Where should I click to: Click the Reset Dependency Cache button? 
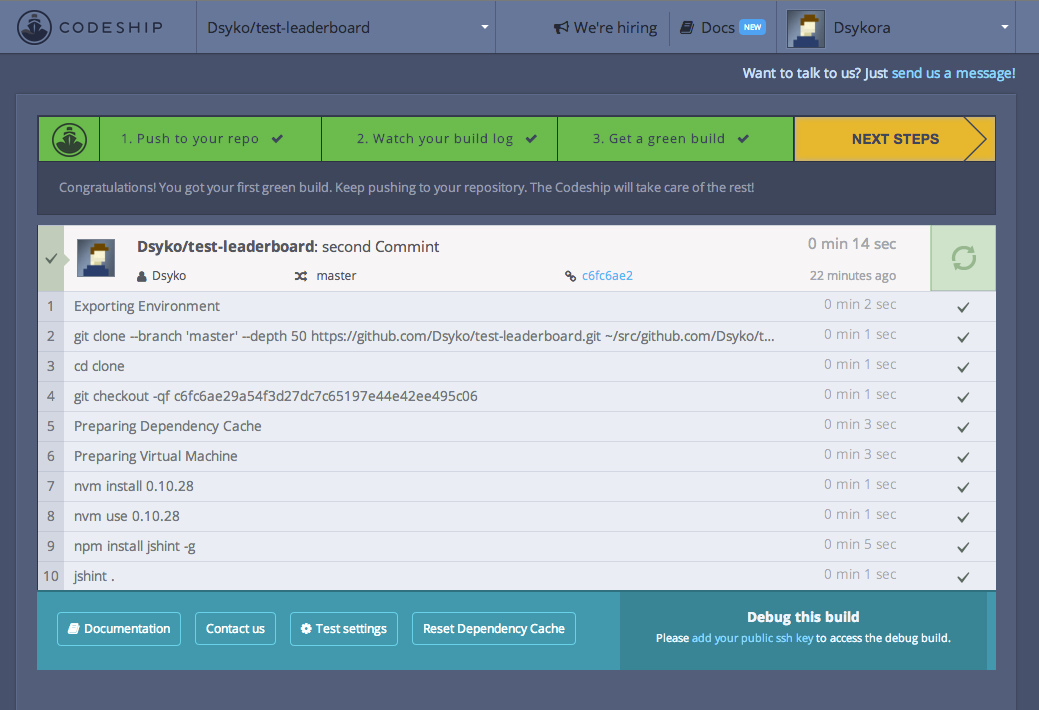click(494, 628)
